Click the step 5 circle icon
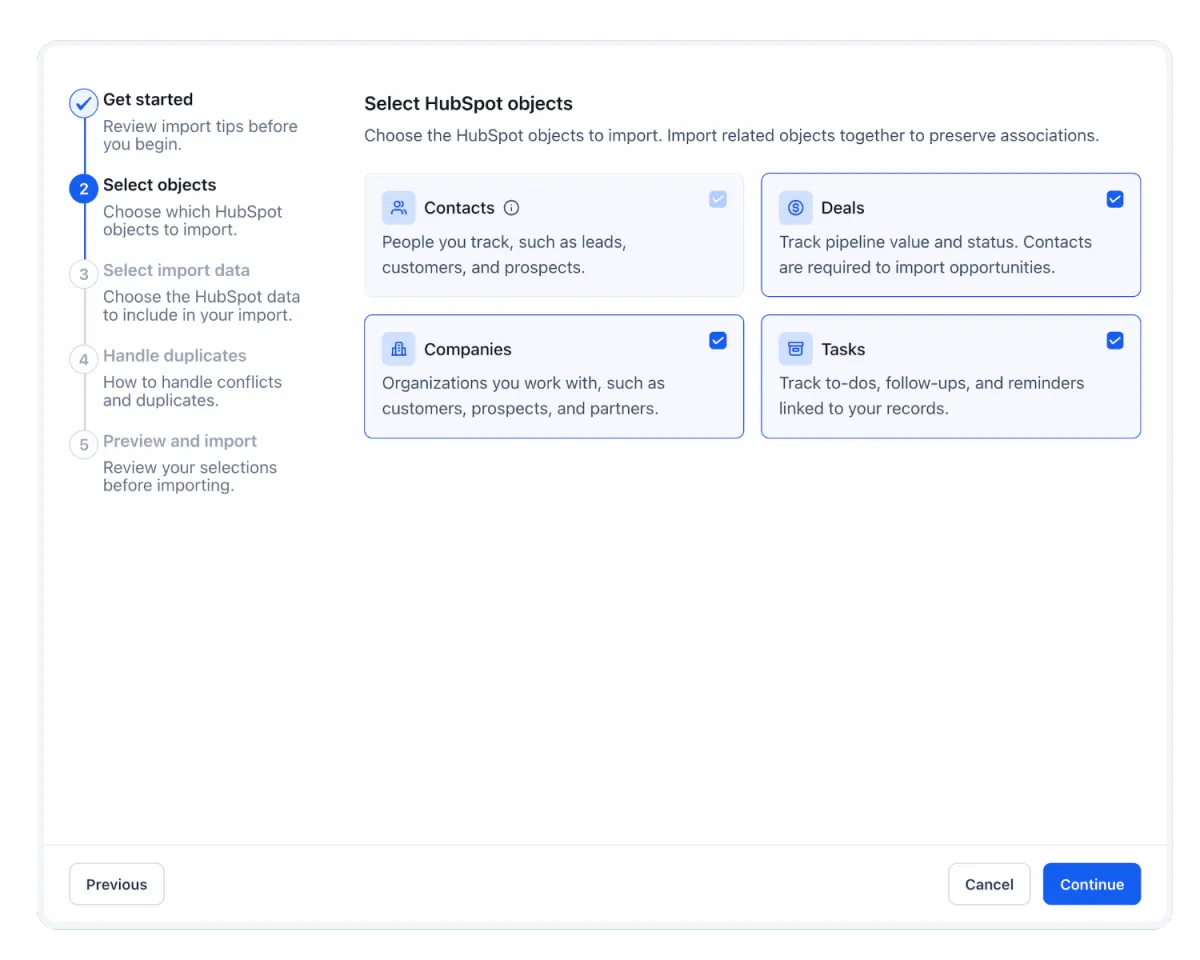Screen dimensions: 1200x960 pyautogui.click(x=84, y=445)
